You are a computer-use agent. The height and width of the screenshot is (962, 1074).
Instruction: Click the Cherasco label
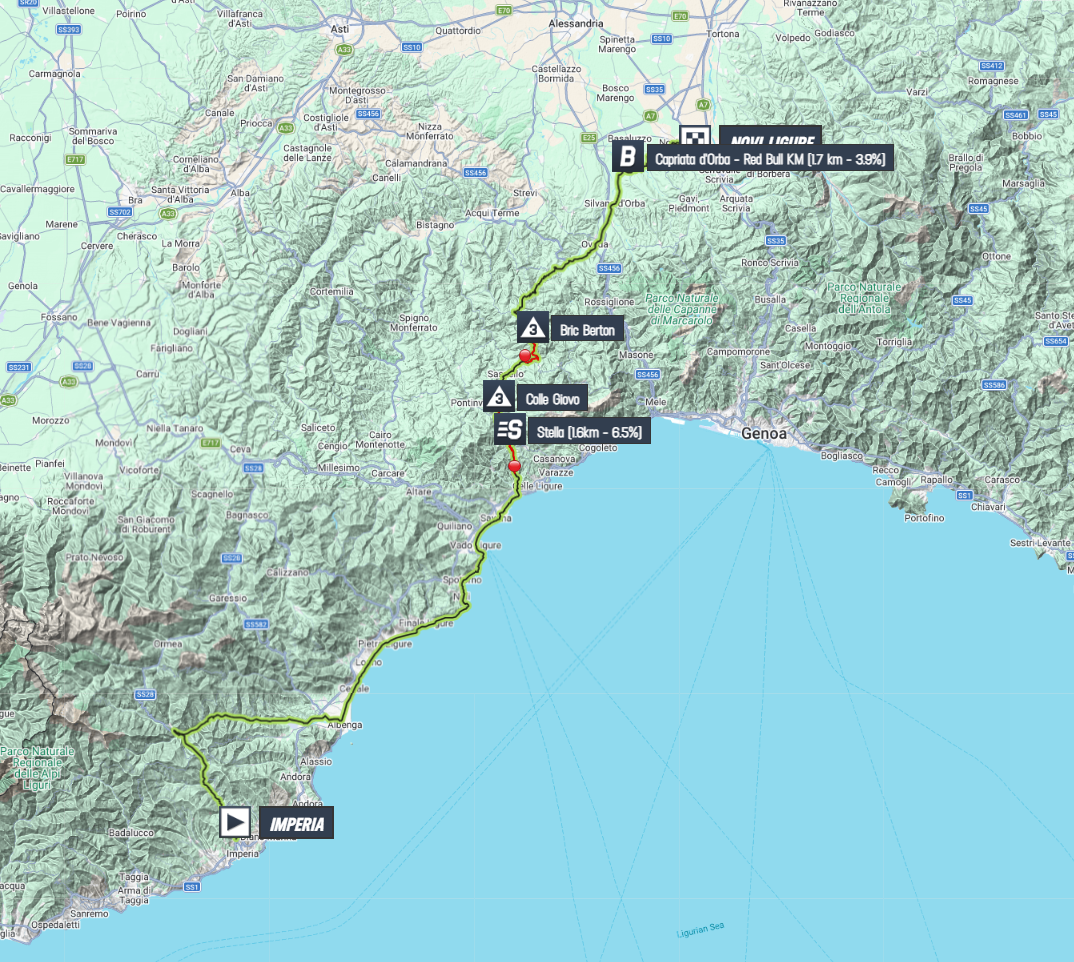click(x=137, y=236)
